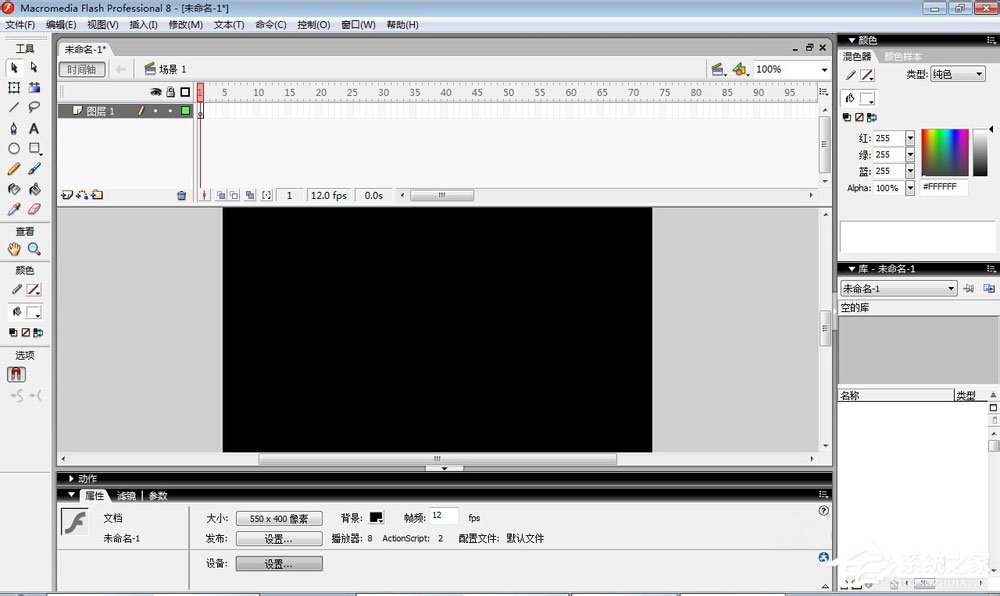Open the 类型 color type dropdown
Image resolution: width=1000 pixels, height=596 pixels.
(x=958, y=73)
